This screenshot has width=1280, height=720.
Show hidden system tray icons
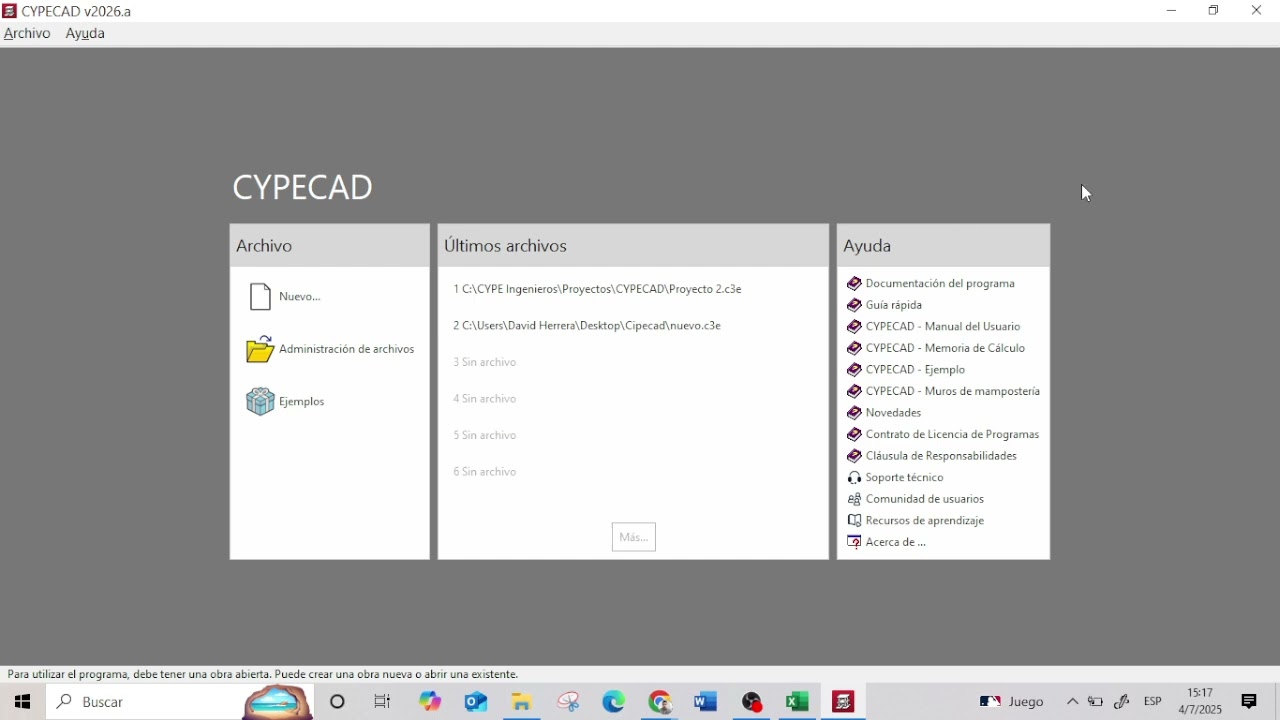pos(1074,703)
